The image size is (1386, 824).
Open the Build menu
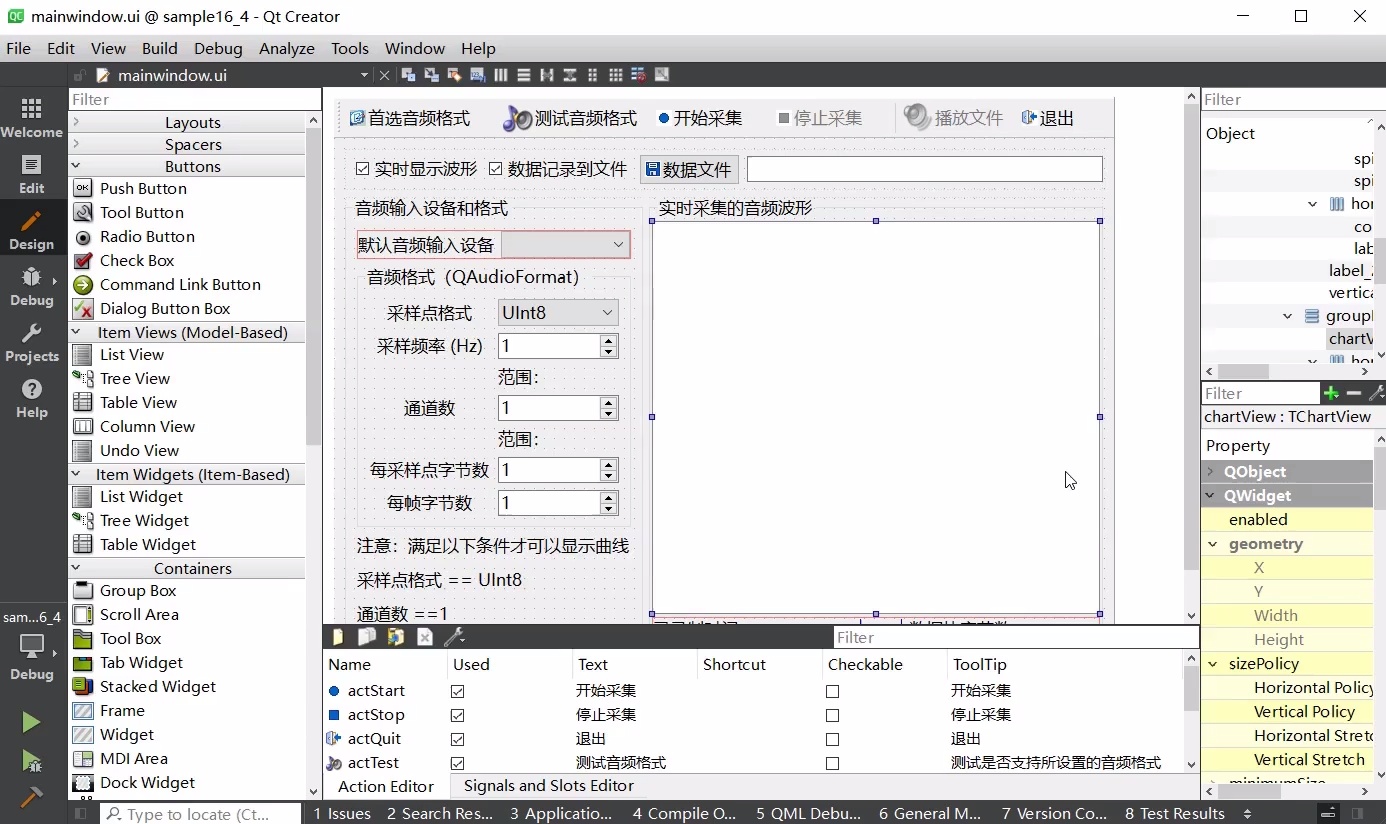[159, 48]
